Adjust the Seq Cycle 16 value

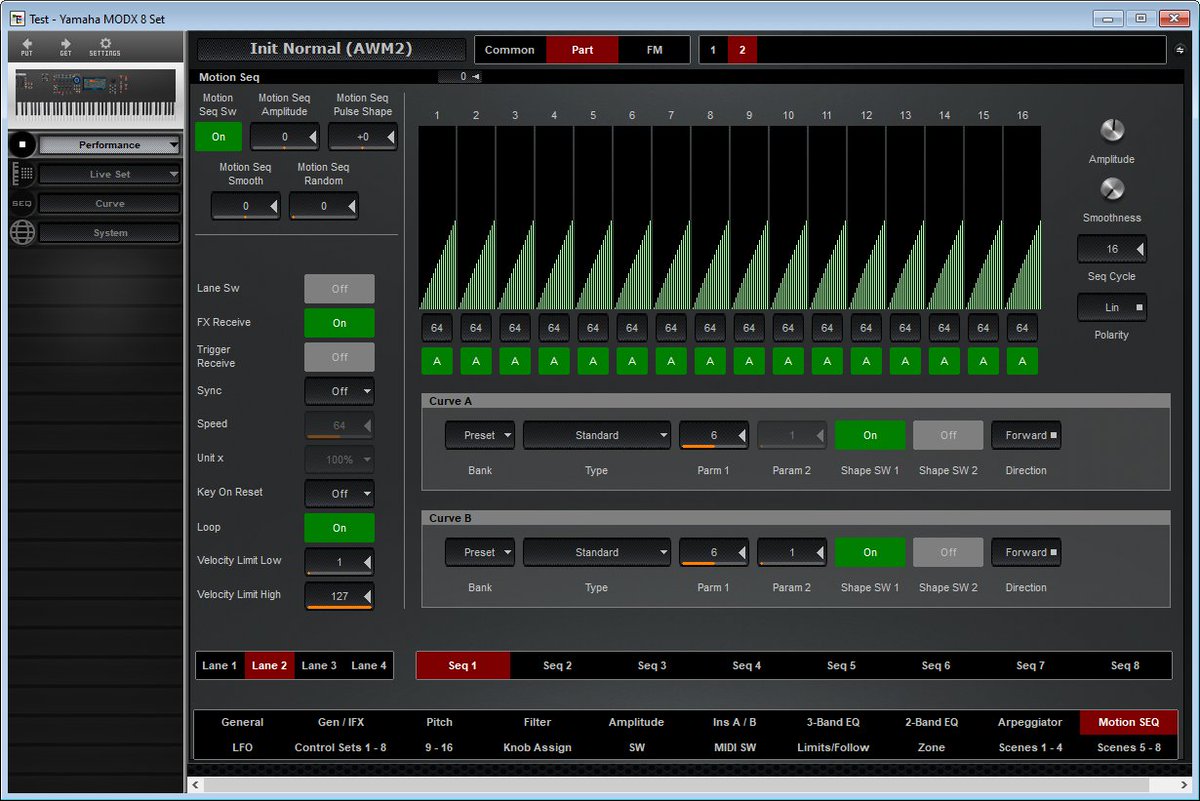(1112, 249)
